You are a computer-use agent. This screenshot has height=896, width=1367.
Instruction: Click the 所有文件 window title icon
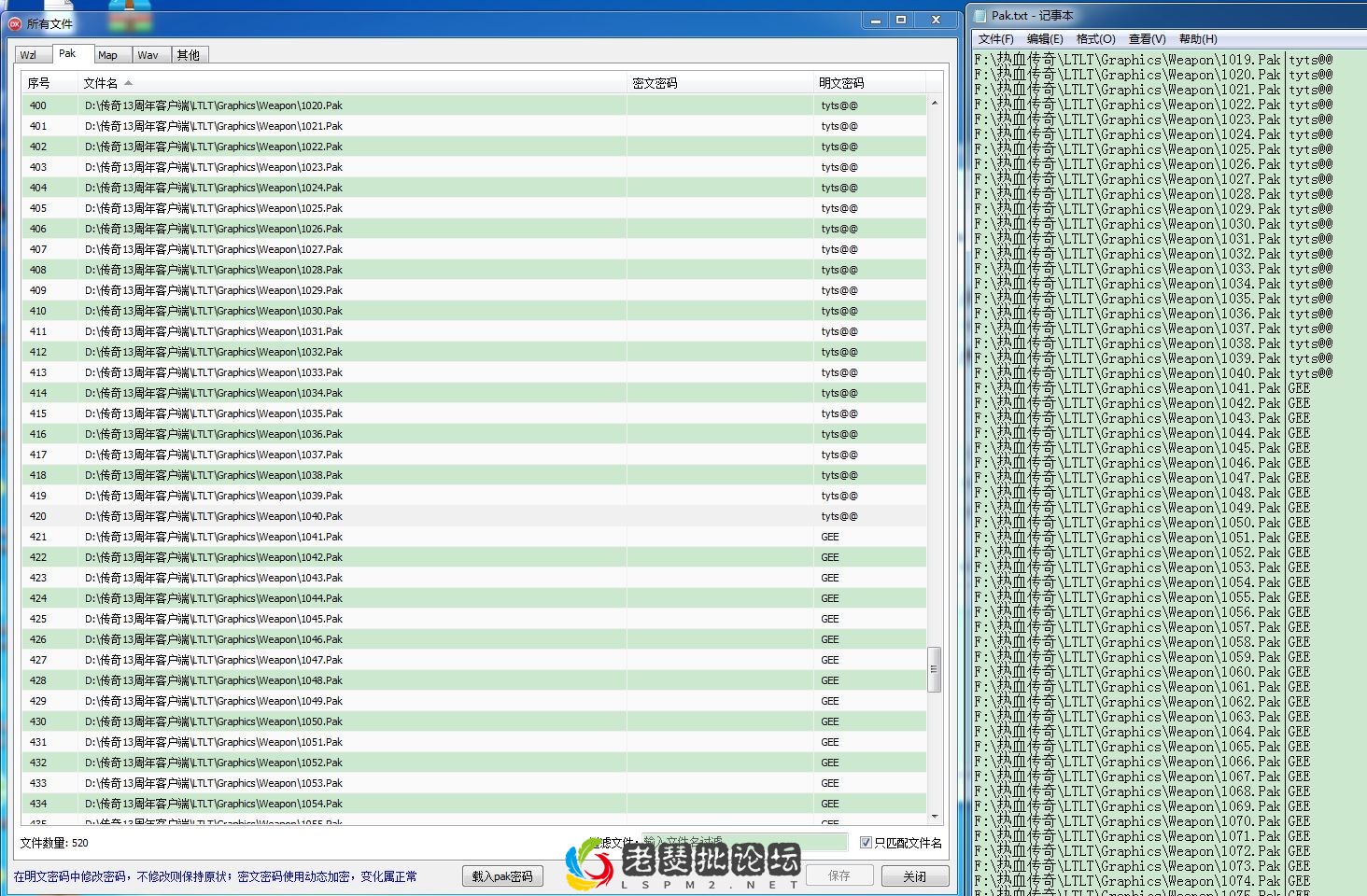tap(15, 23)
